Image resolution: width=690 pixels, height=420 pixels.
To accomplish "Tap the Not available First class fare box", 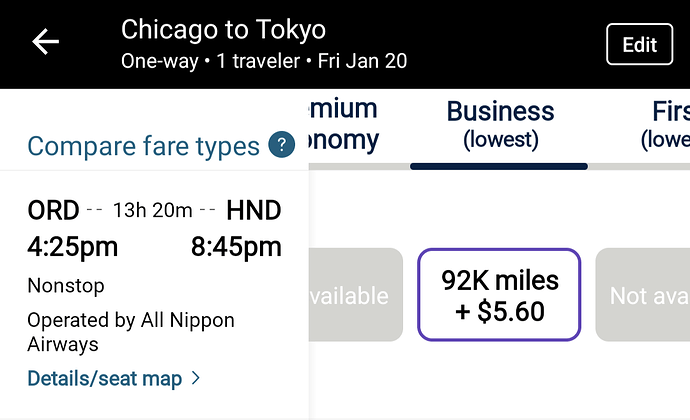I will tap(643, 295).
